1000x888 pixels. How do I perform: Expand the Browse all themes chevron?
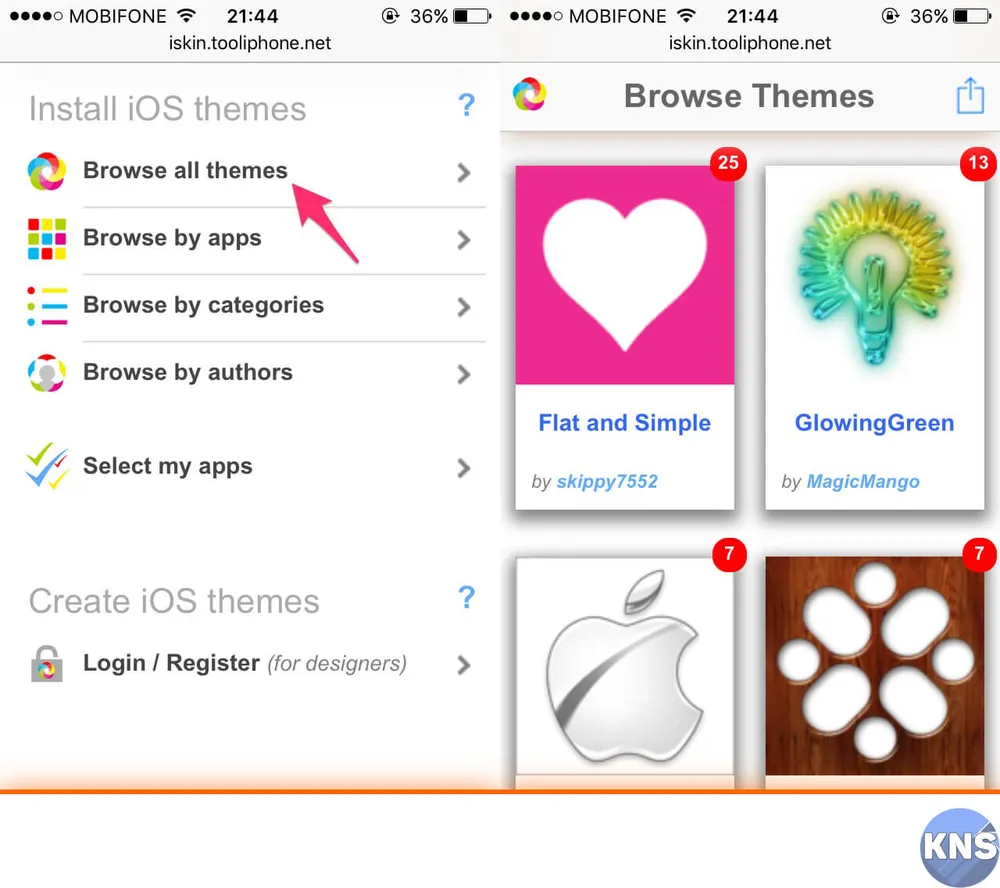click(x=464, y=172)
